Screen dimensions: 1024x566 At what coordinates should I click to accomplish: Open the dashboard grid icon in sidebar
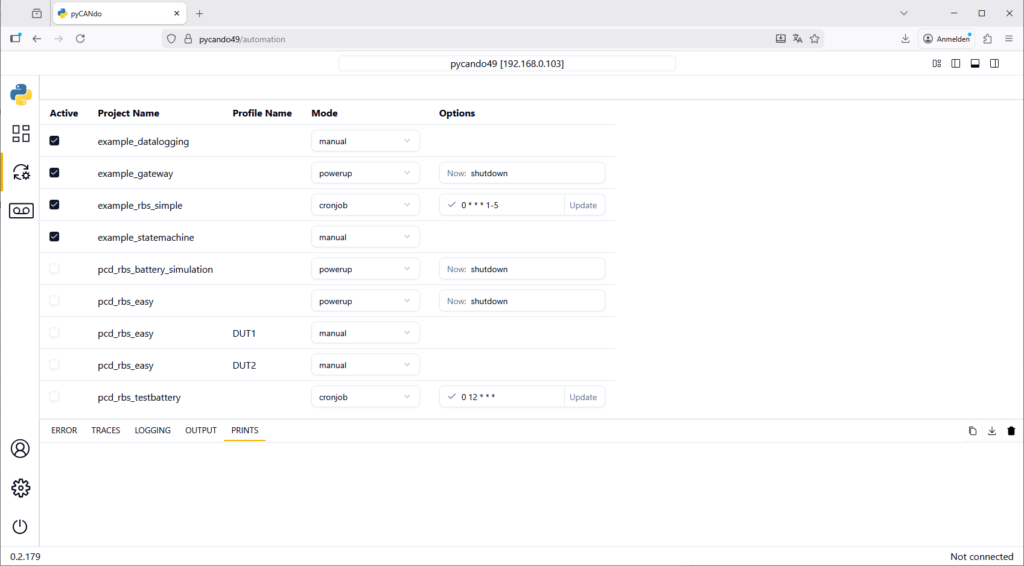pyautogui.click(x=20, y=133)
